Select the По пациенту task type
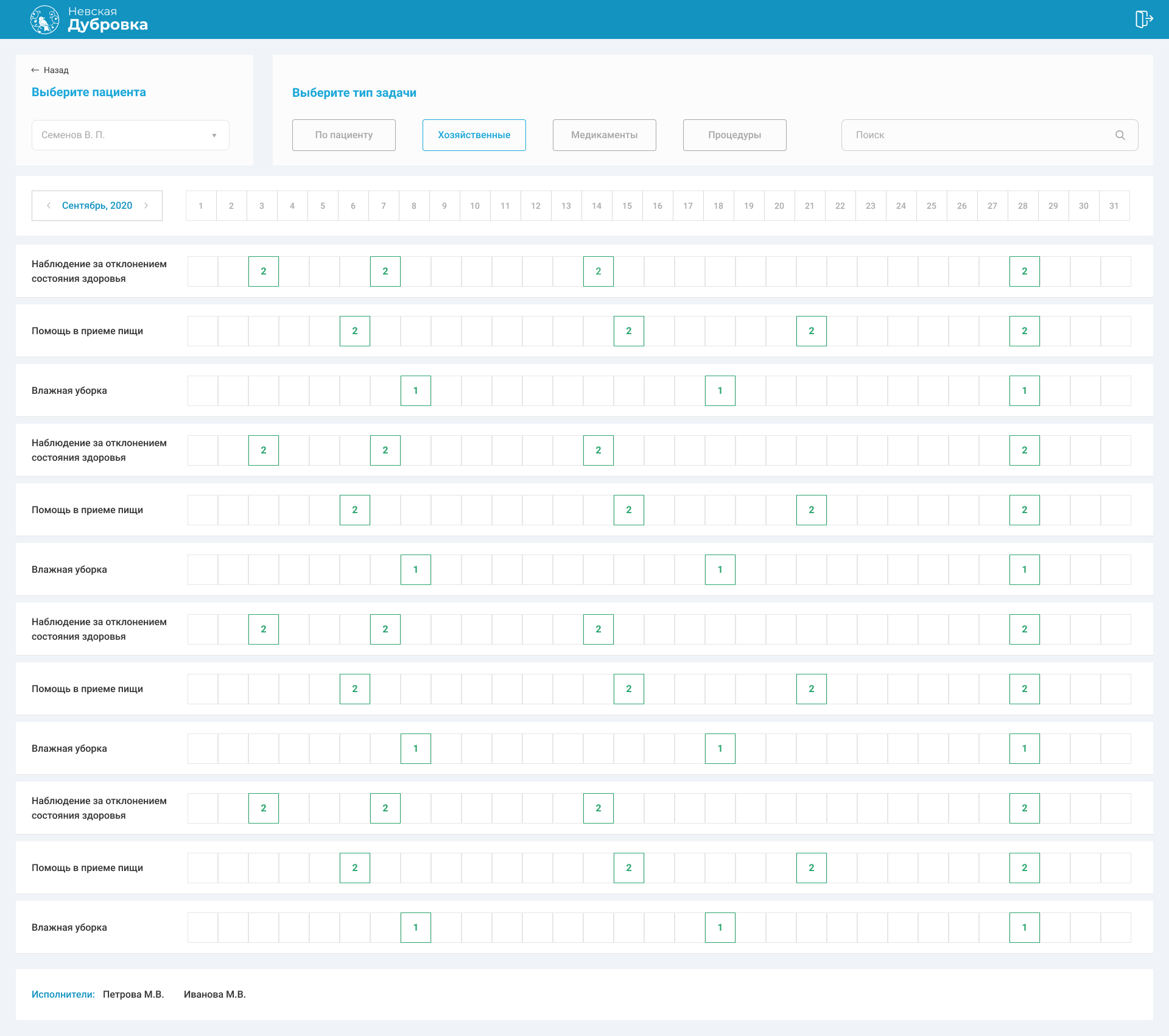This screenshot has width=1169, height=1036. [x=344, y=135]
